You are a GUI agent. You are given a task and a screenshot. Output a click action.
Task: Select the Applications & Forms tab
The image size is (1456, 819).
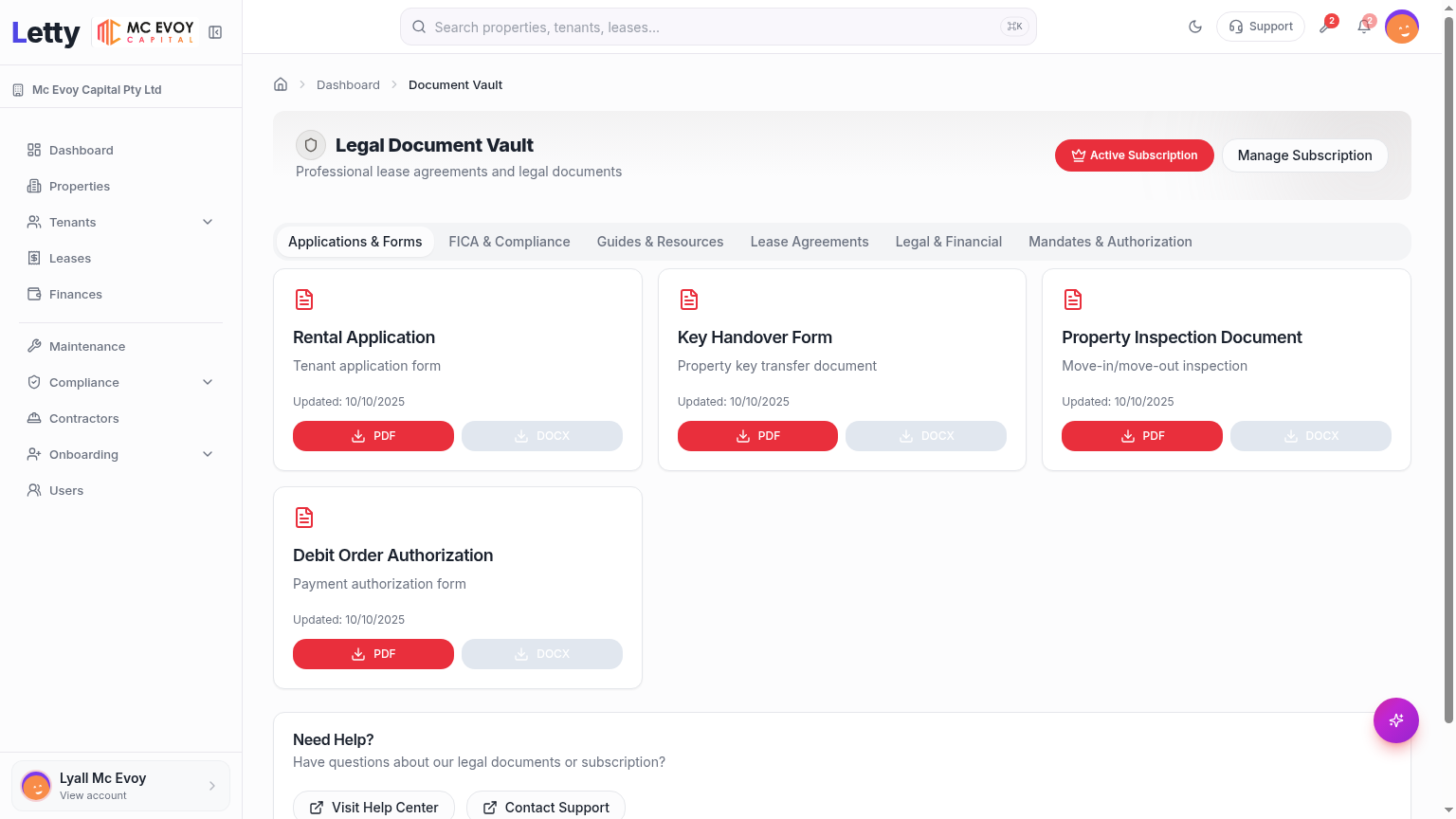coord(355,242)
